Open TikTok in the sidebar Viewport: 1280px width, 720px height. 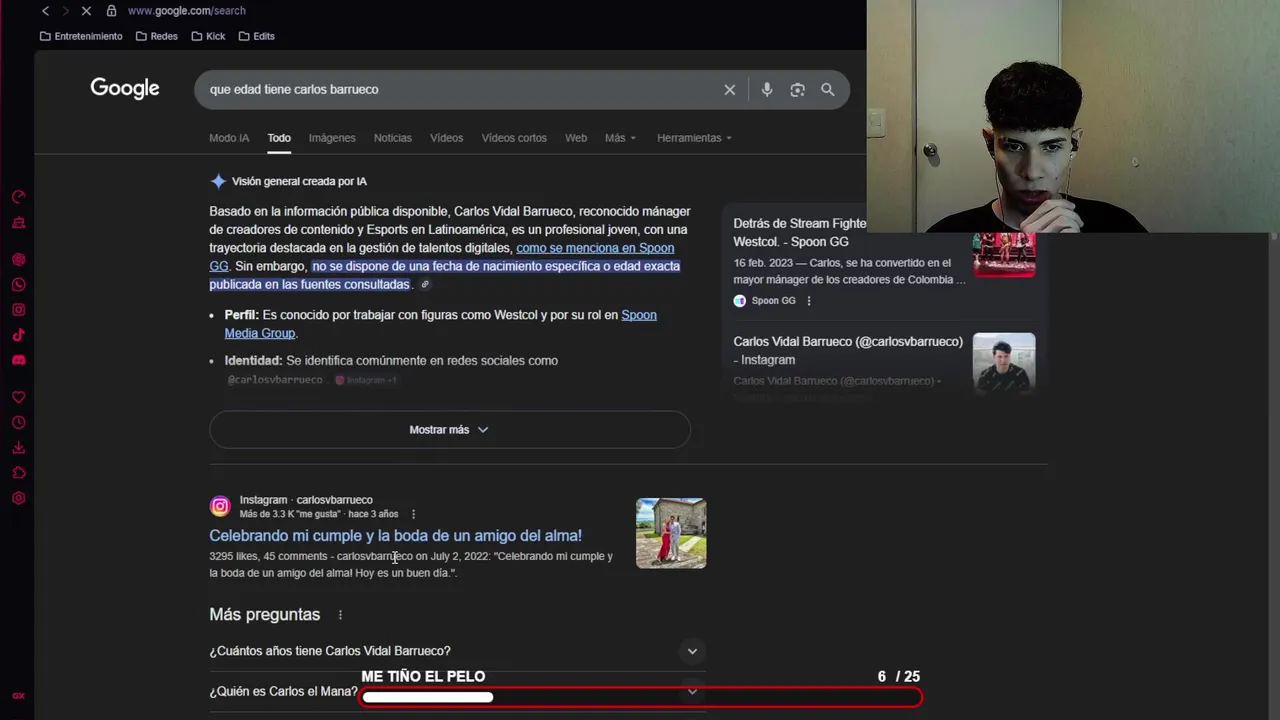pos(18,335)
